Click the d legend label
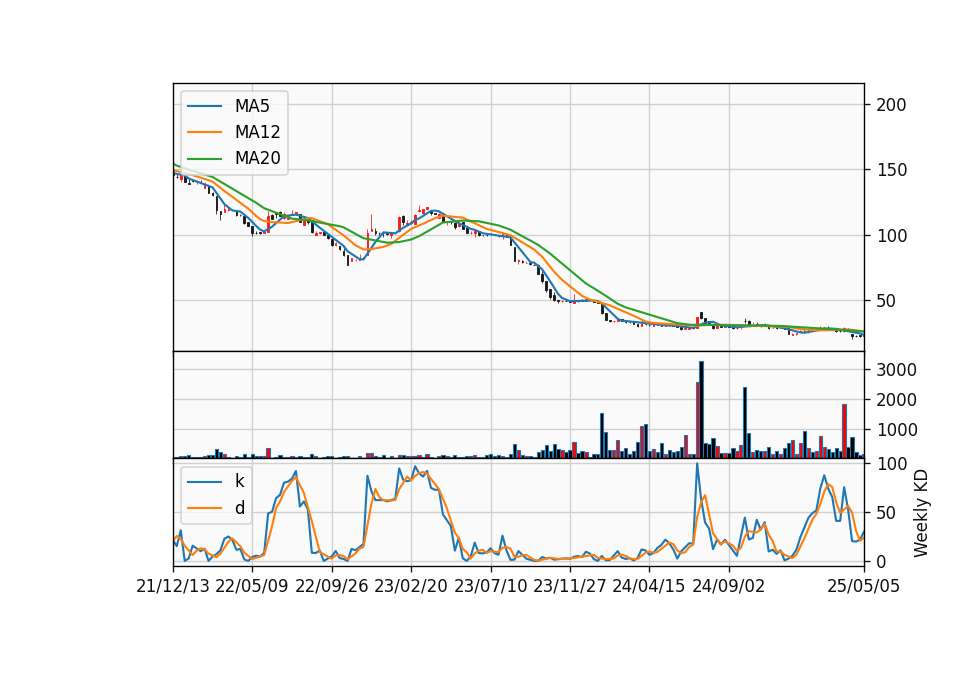Image resolution: width=960 pixels, height=690 pixels. 239,508
